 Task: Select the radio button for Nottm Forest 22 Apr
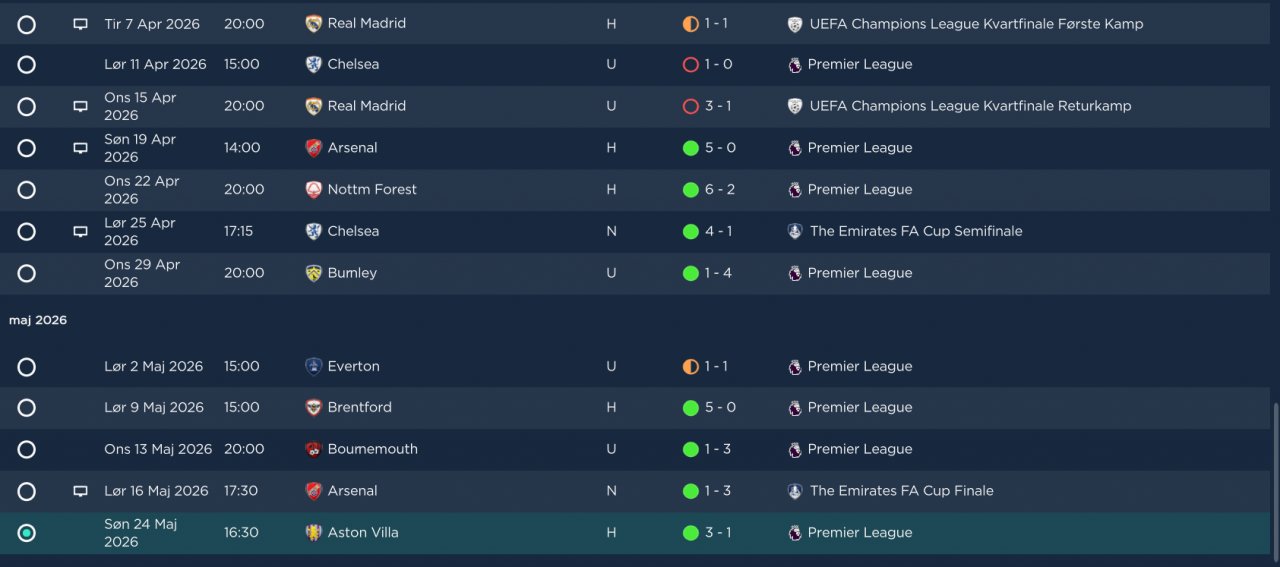tap(27, 190)
